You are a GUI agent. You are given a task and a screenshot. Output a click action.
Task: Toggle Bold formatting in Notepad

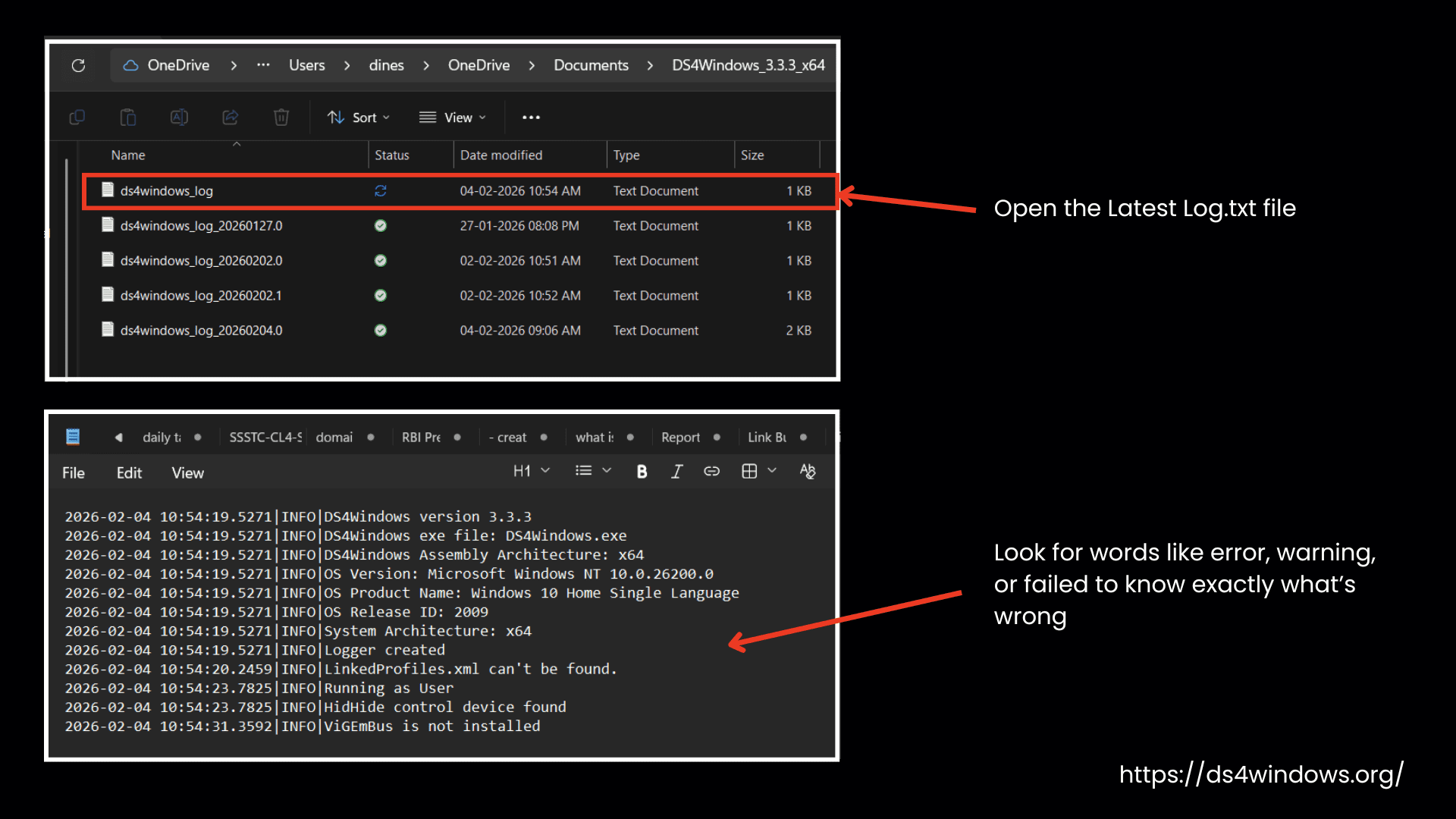point(642,472)
